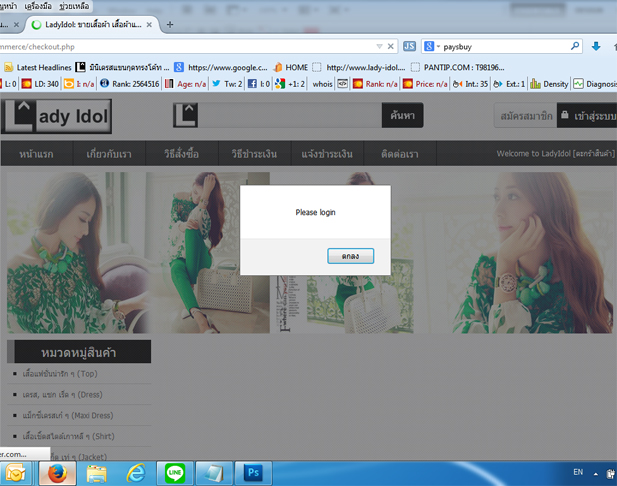Click the l: n/a toolbar item
617x486 pixels.
click(79, 84)
